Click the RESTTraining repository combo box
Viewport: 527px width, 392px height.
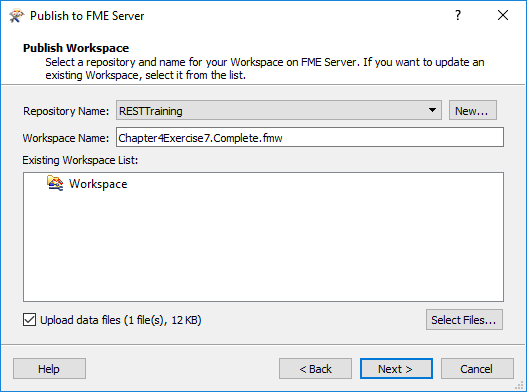[279, 110]
